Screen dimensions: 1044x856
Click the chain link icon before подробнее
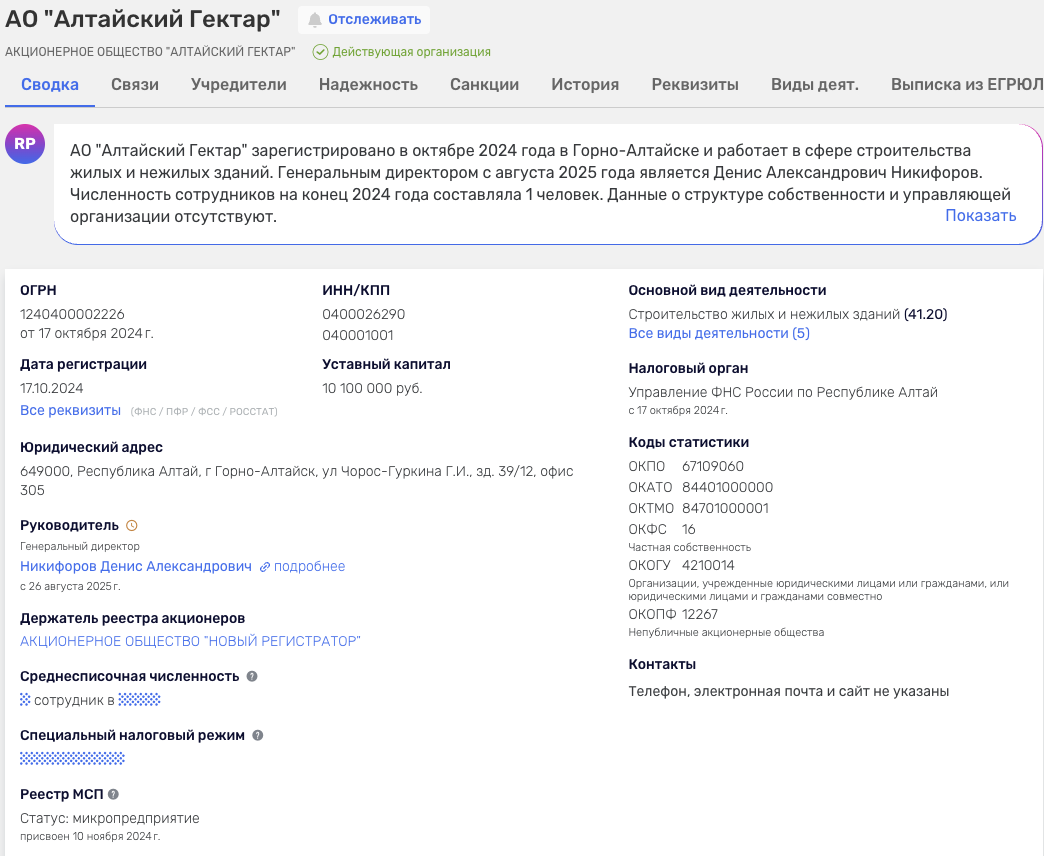click(x=265, y=567)
